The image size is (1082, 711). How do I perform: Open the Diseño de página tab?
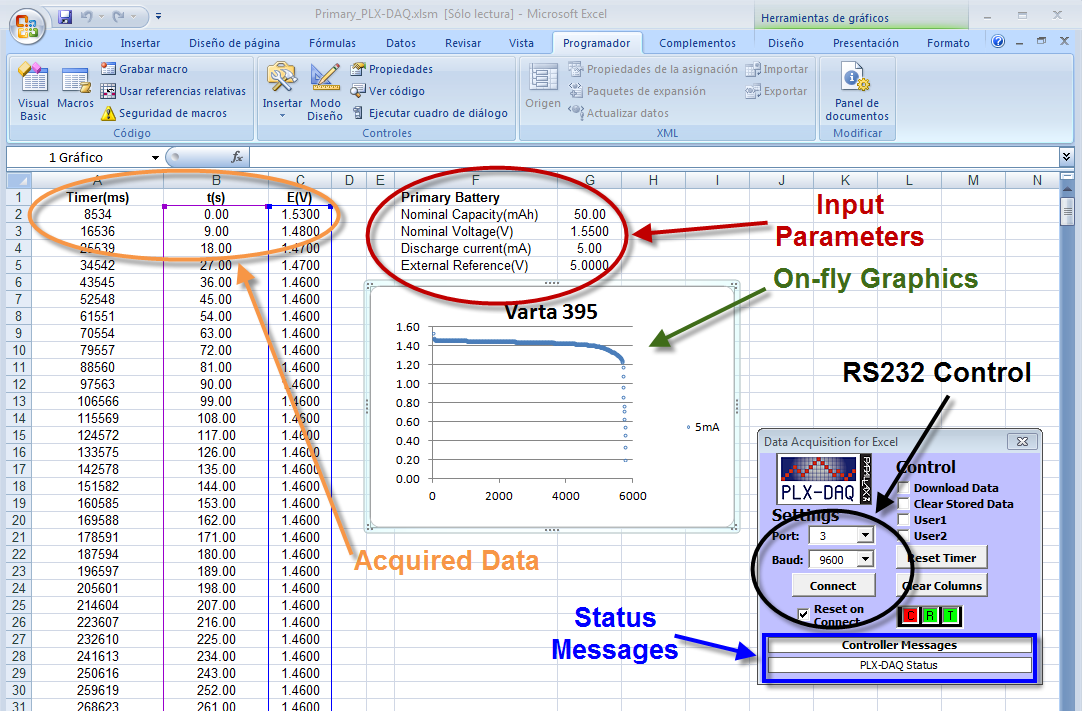(x=234, y=43)
